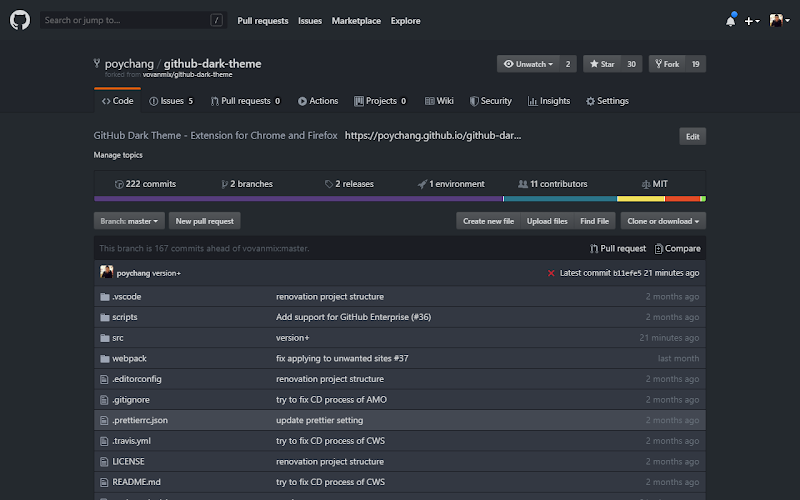
Task: Go to Marketplace
Action: (356, 21)
